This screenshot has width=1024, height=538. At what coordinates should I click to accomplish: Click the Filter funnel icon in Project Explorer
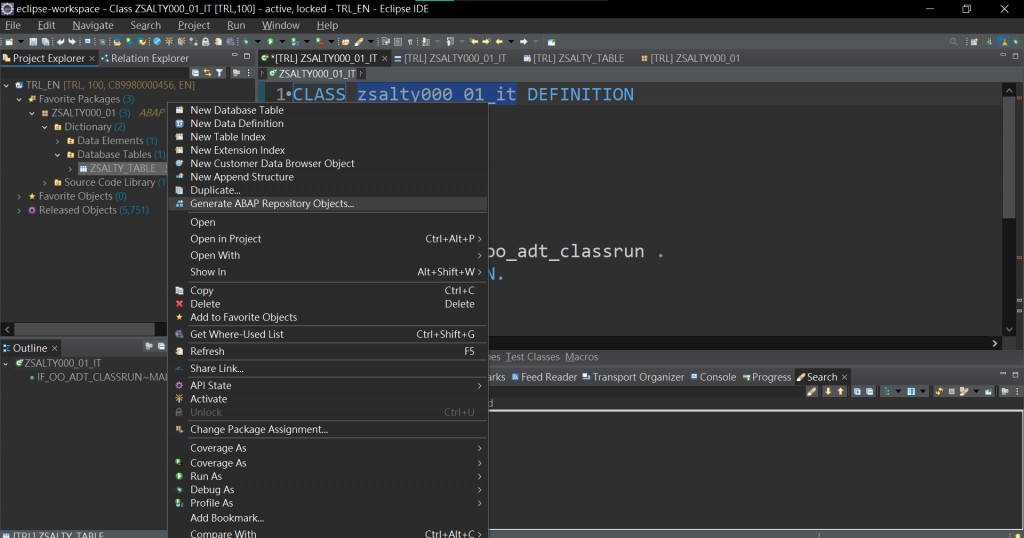click(x=219, y=72)
